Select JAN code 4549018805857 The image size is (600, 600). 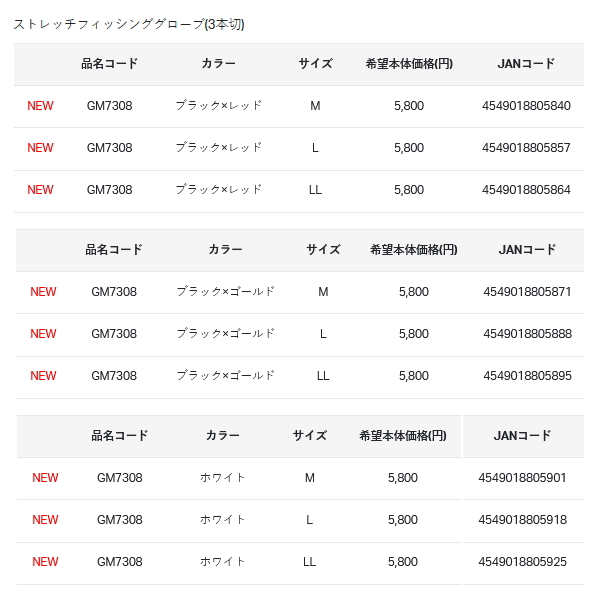click(526, 148)
